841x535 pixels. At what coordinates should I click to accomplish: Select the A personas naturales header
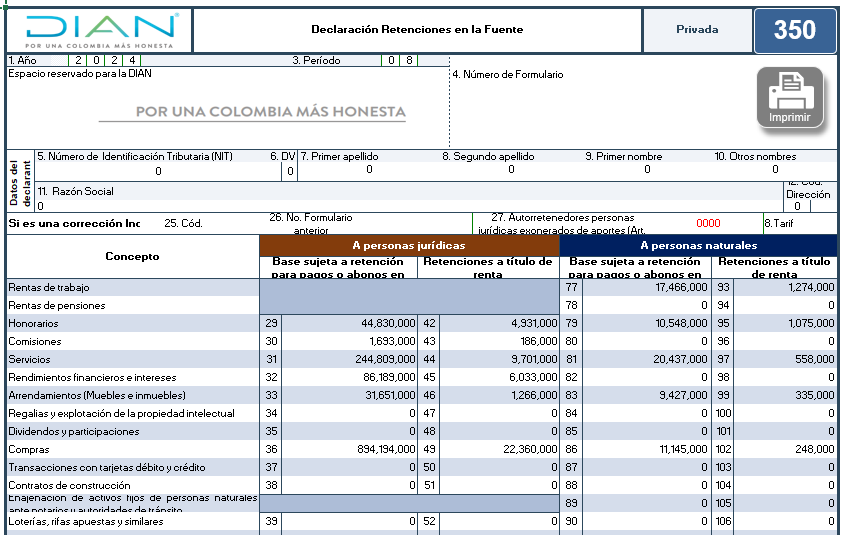[x=698, y=245]
